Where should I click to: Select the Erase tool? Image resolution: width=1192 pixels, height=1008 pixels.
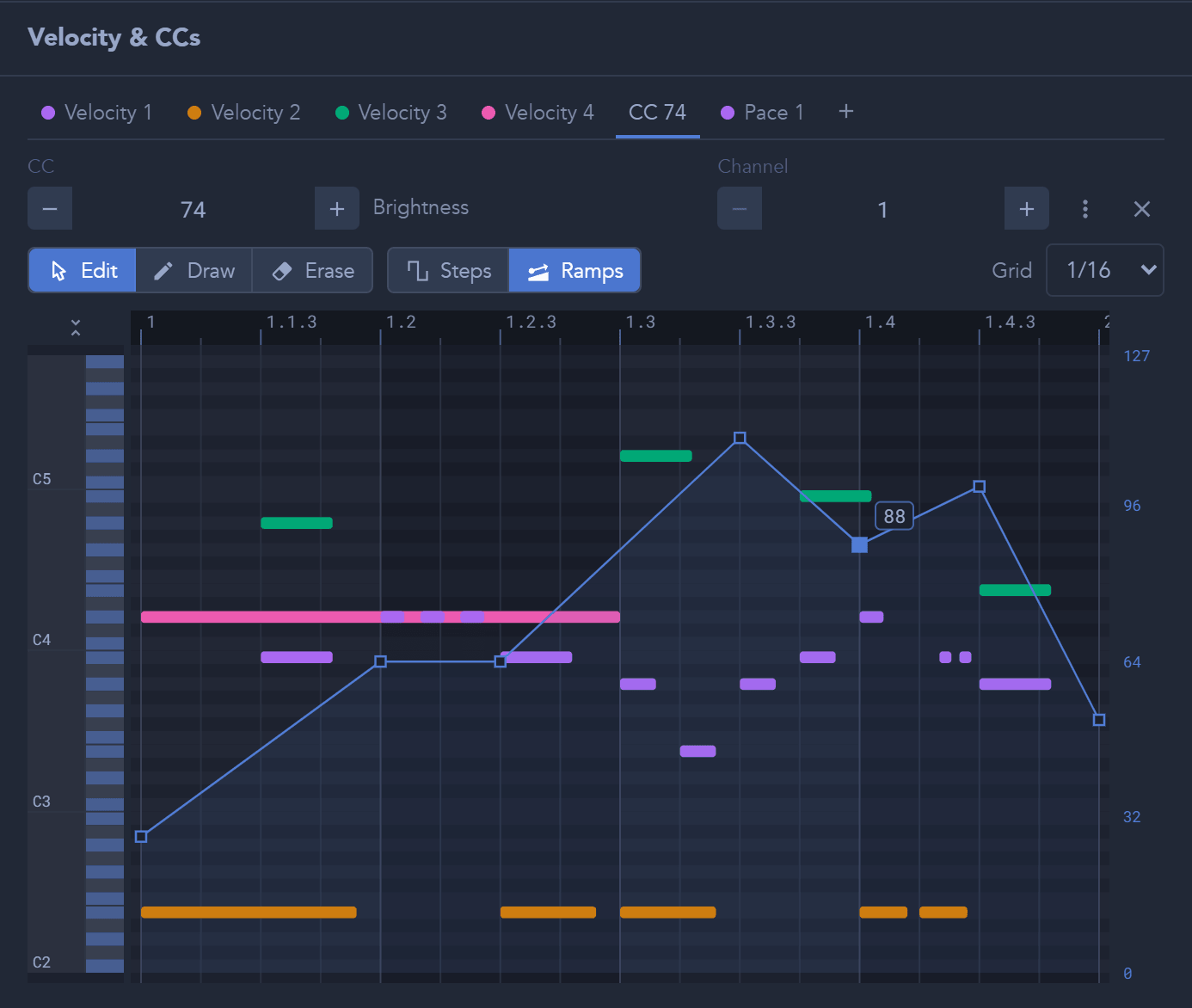click(313, 271)
